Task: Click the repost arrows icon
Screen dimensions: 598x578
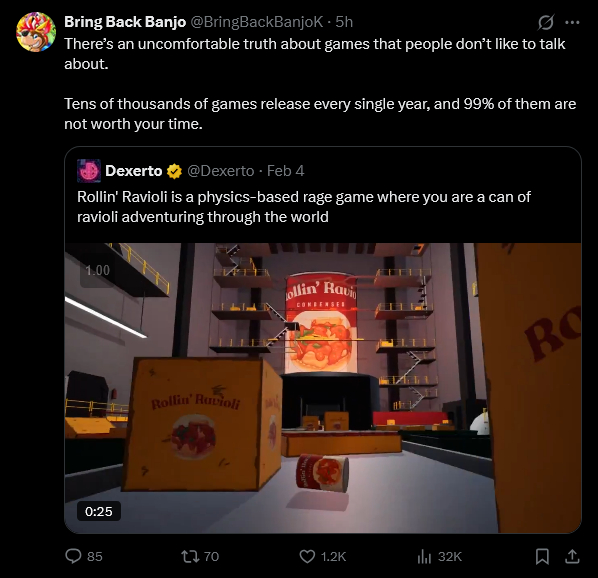Action: pos(190,556)
